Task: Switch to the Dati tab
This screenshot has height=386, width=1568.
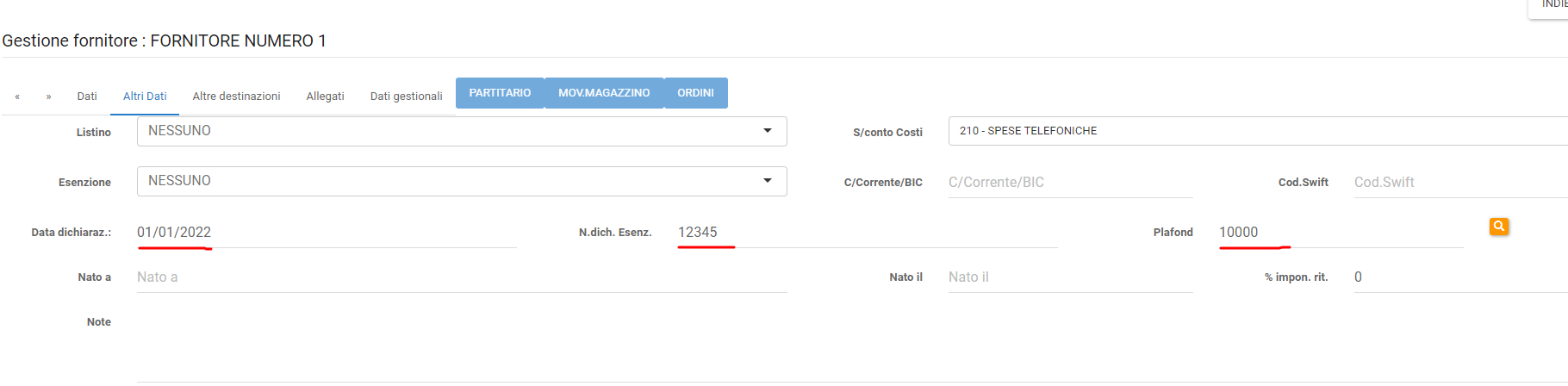Action: coord(87,96)
